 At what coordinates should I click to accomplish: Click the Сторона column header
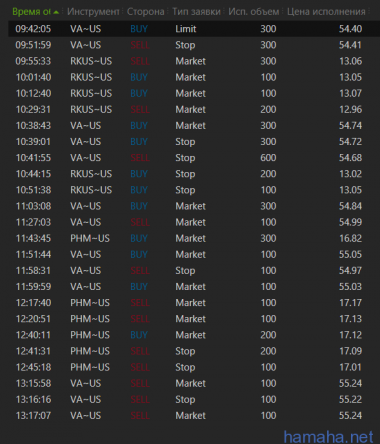(x=145, y=12)
